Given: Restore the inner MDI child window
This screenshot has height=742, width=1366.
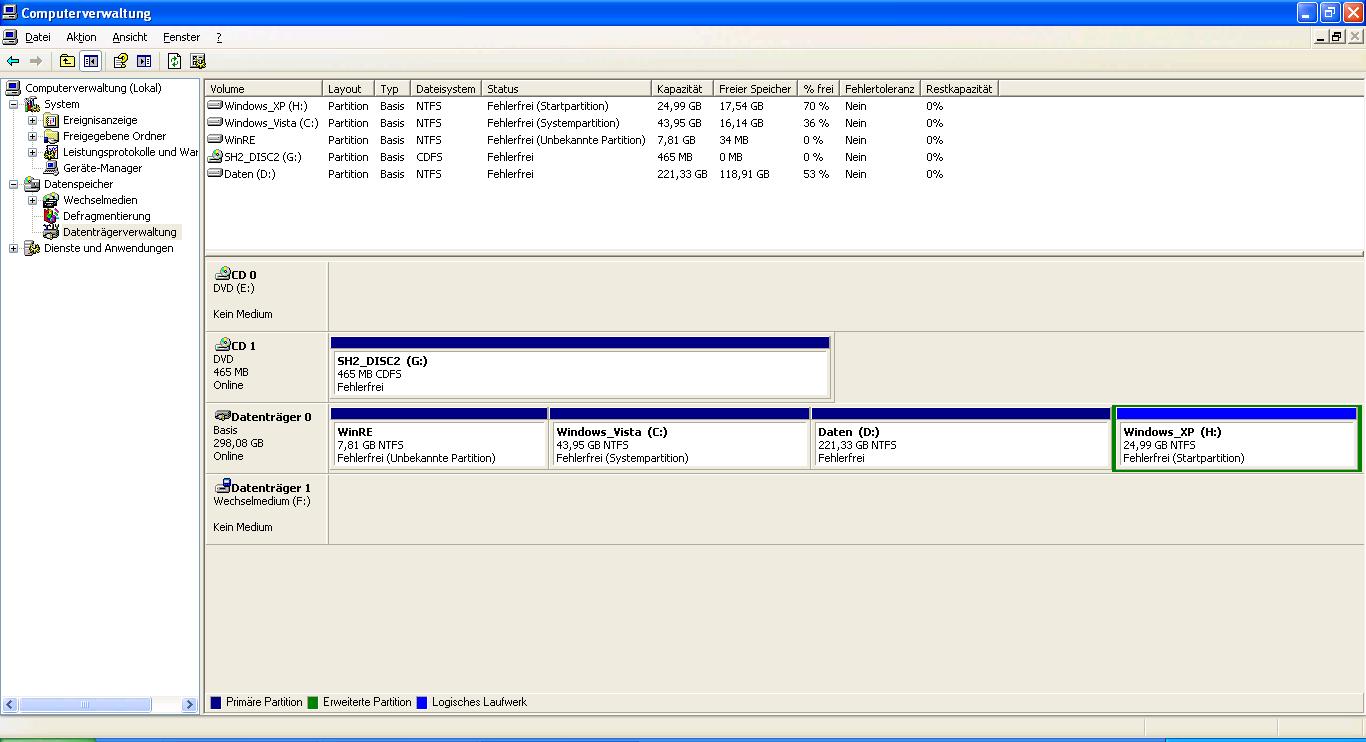Looking at the screenshot, I should [x=1336, y=37].
